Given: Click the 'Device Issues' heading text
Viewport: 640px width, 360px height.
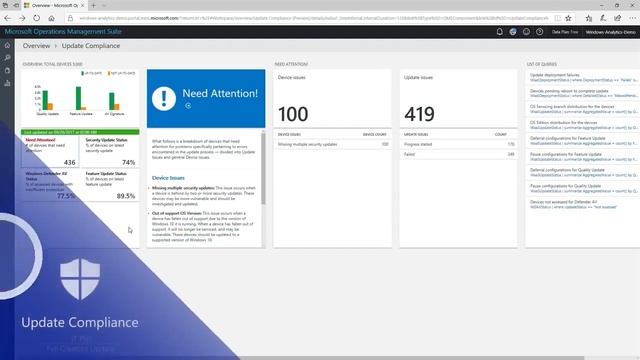Looking at the screenshot, I should [x=168, y=178].
